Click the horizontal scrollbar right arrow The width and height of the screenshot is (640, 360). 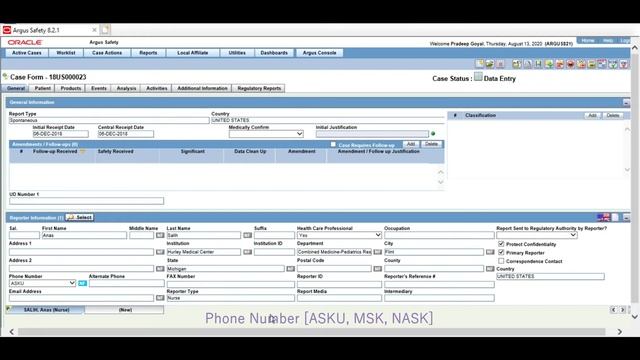pyautogui.click(x=620, y=332)
